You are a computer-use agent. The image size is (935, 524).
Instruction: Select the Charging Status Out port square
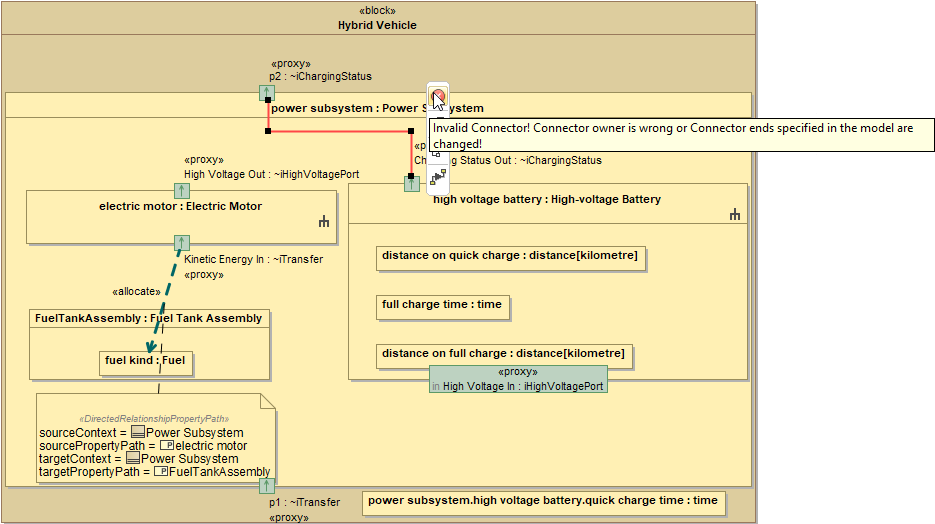(411, 183)
